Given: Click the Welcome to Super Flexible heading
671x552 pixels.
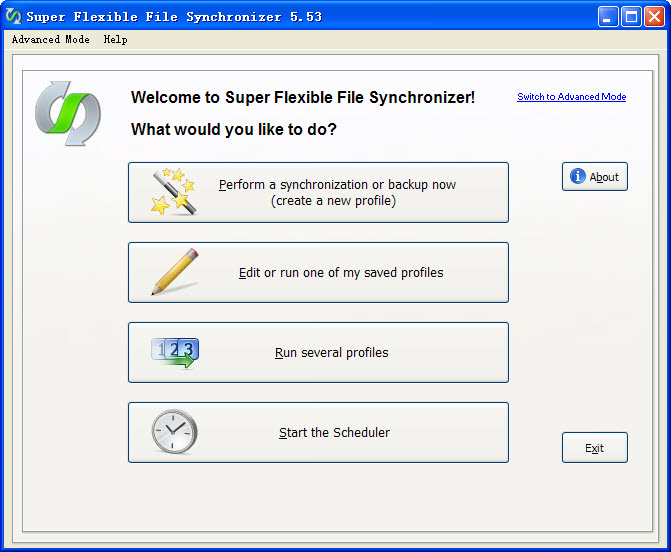Looking at the screenshot, I should (302, 97).
